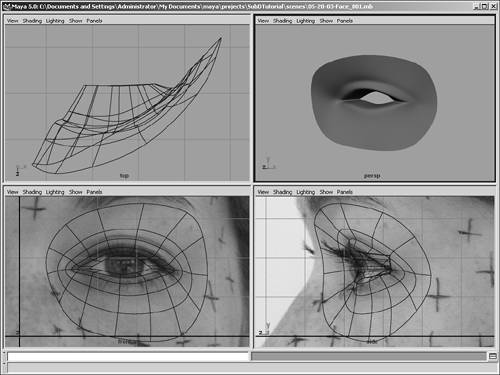Click the eye wireframe mesh in front viewport
500x375 pixels.
click(127, 272)
